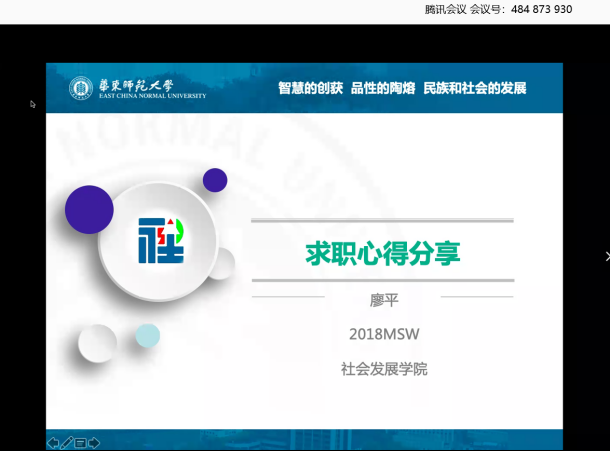
Task: Click the previous slide arrow in slideshow controls
Action: tap(53, 442)
